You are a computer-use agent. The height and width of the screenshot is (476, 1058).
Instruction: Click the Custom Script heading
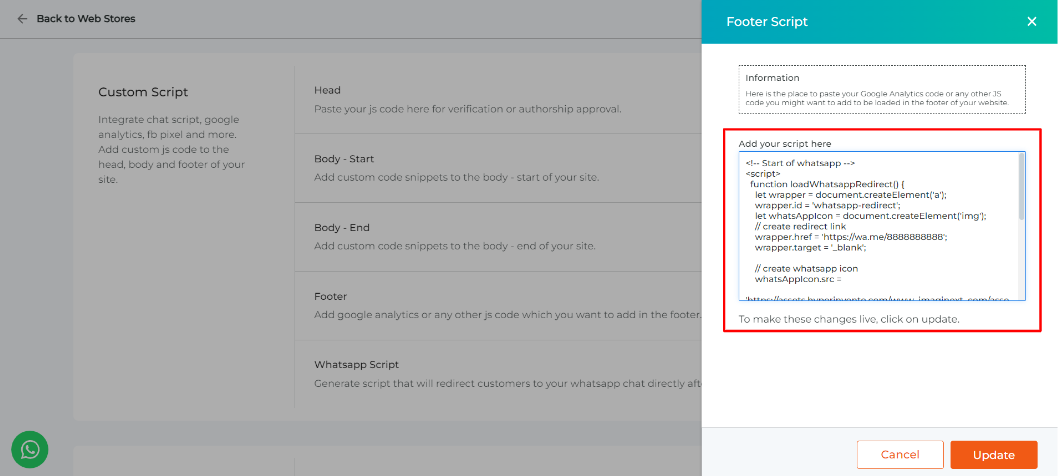[143, 92]
